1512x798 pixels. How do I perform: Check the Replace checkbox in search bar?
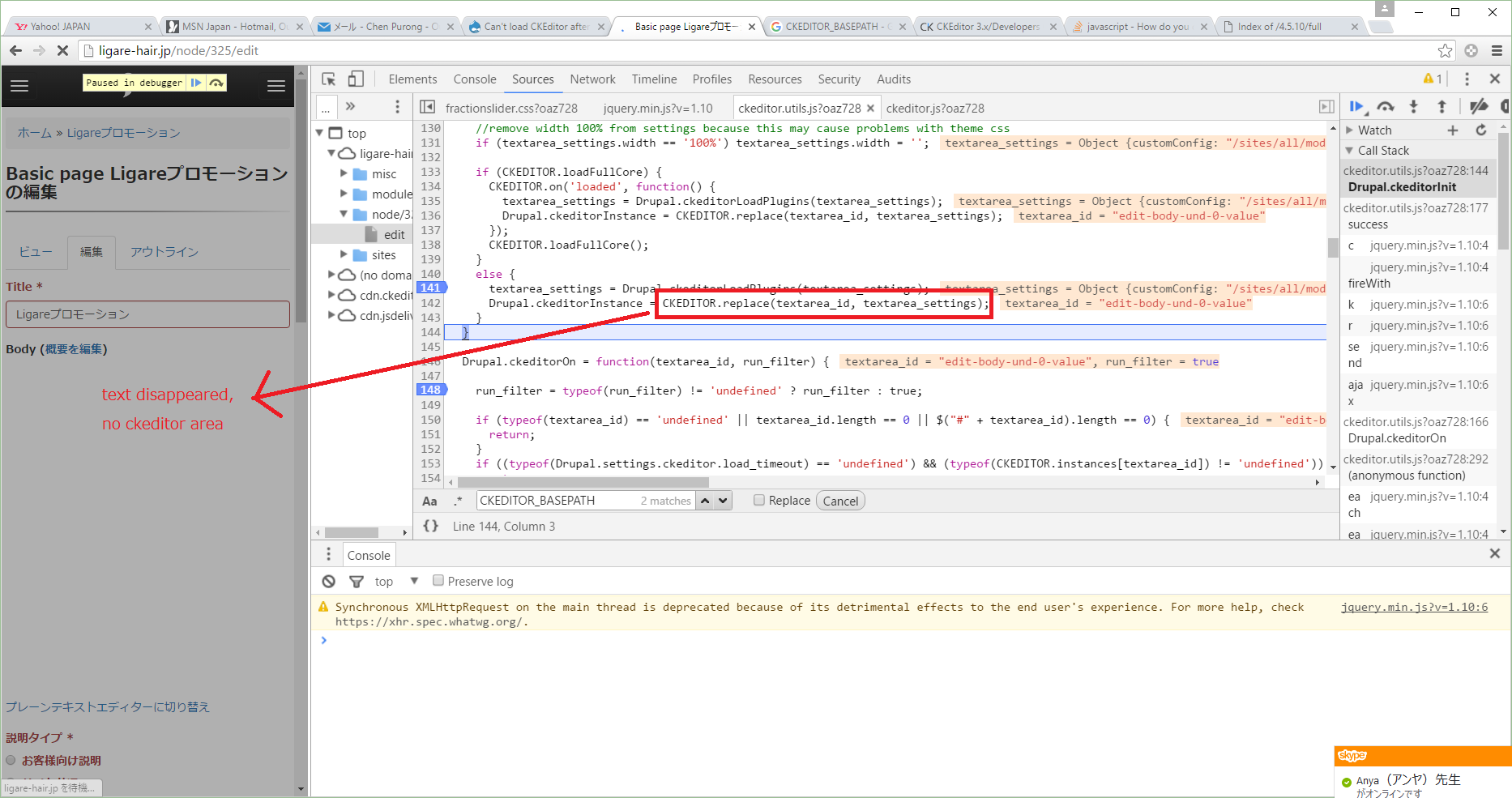click(758, 500)
